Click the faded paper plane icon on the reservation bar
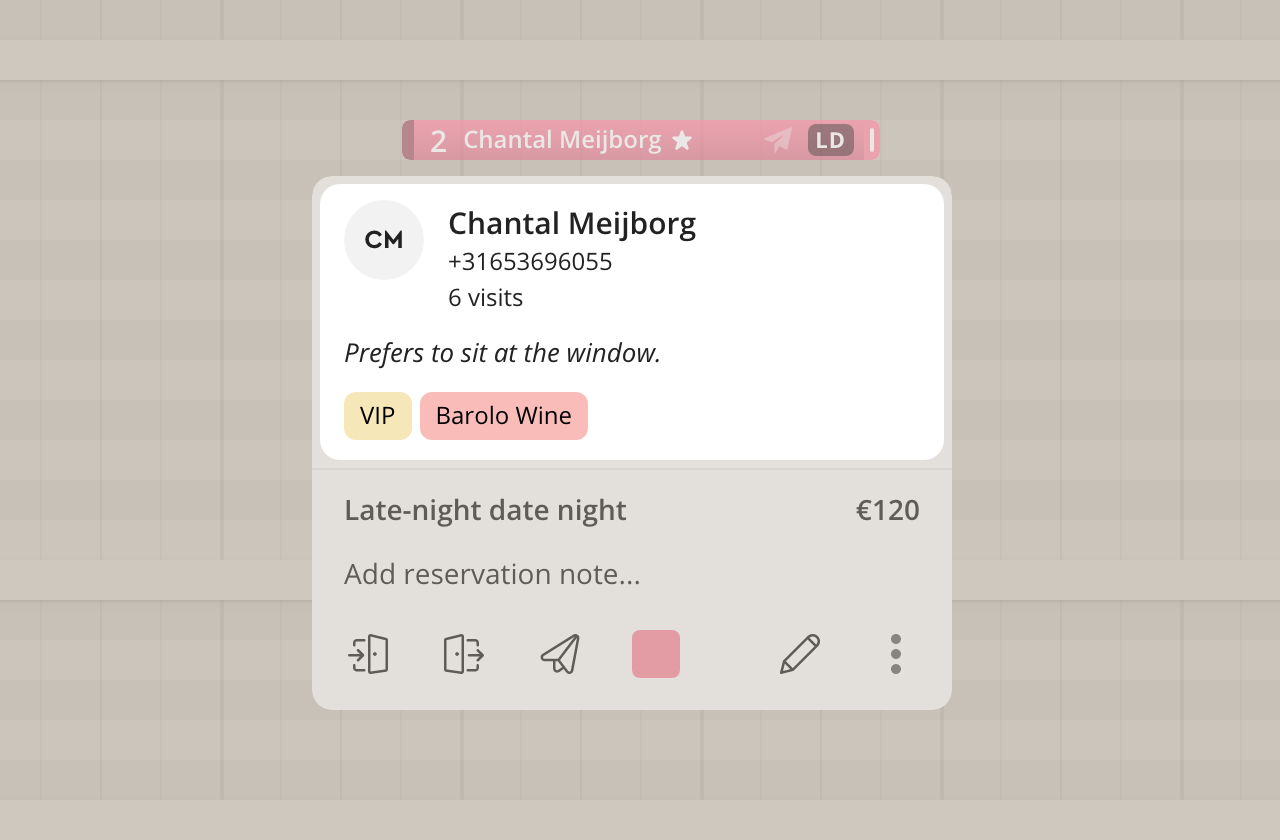1280x840 pixels. 779,140
